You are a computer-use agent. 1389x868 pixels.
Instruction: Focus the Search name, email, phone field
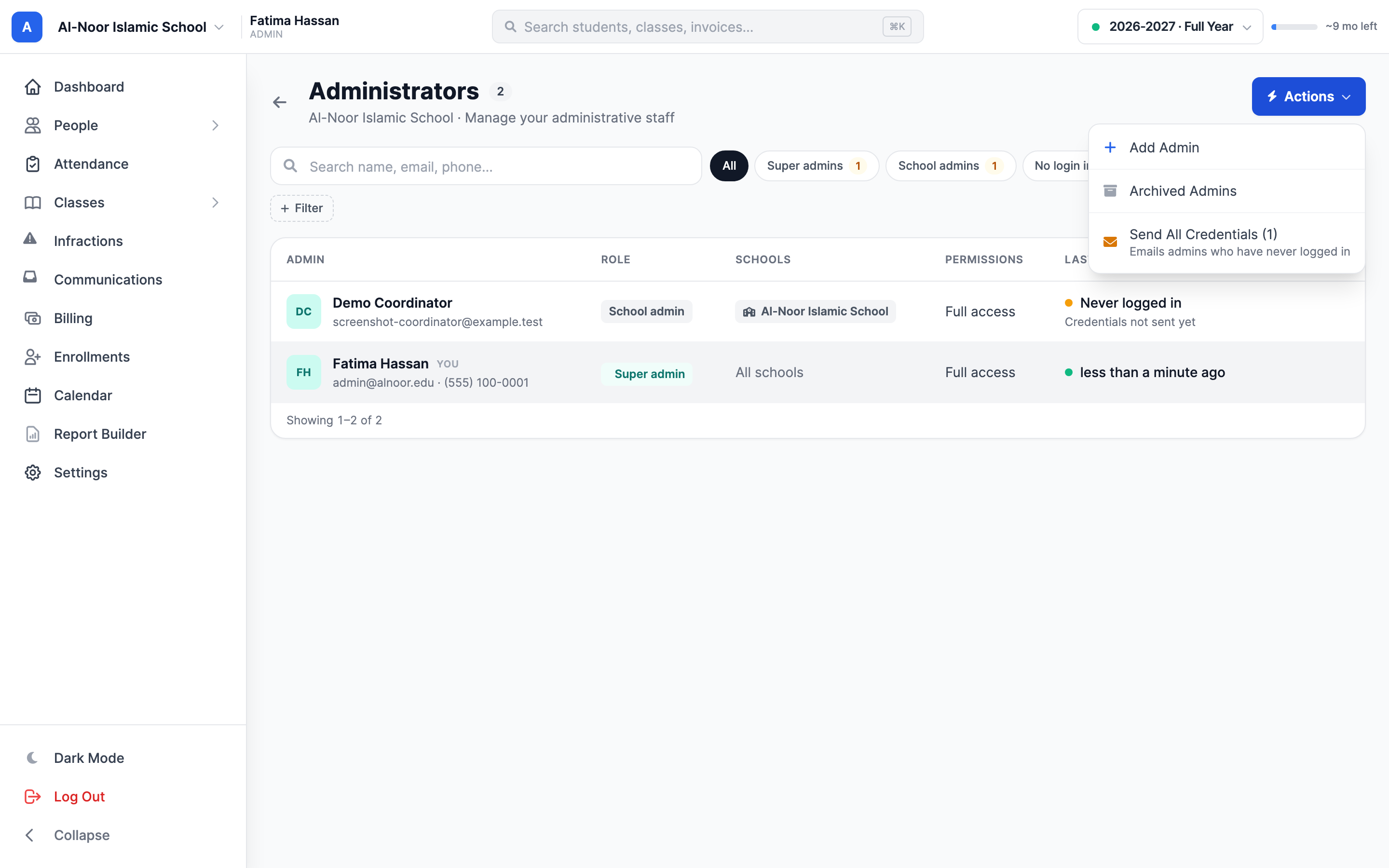pos(486,166)
